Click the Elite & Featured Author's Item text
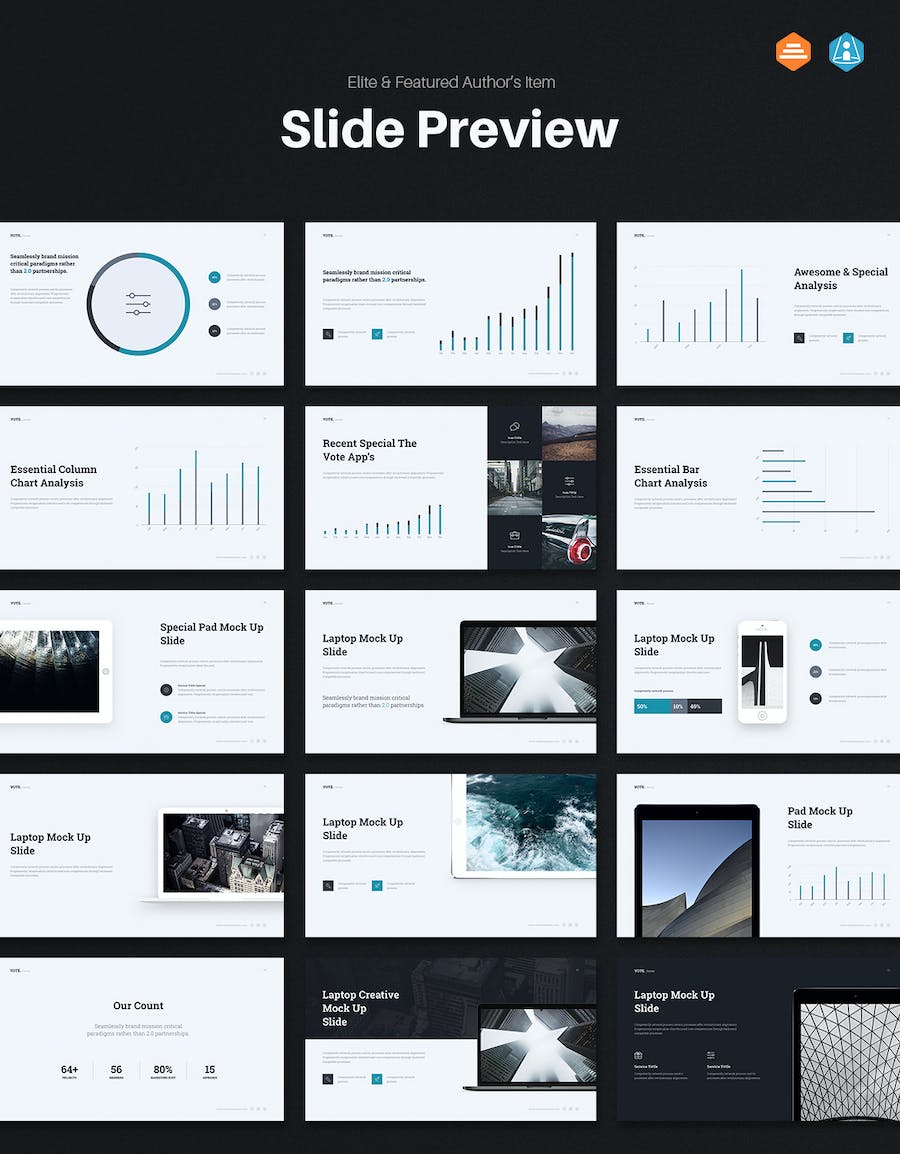The height and width of the screenshot is (1154, 900). pos(450,82)
